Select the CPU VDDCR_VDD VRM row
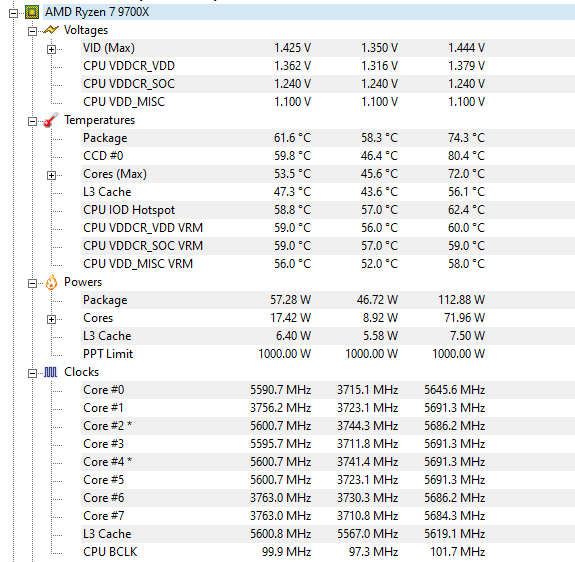 [x=328, y=228]
